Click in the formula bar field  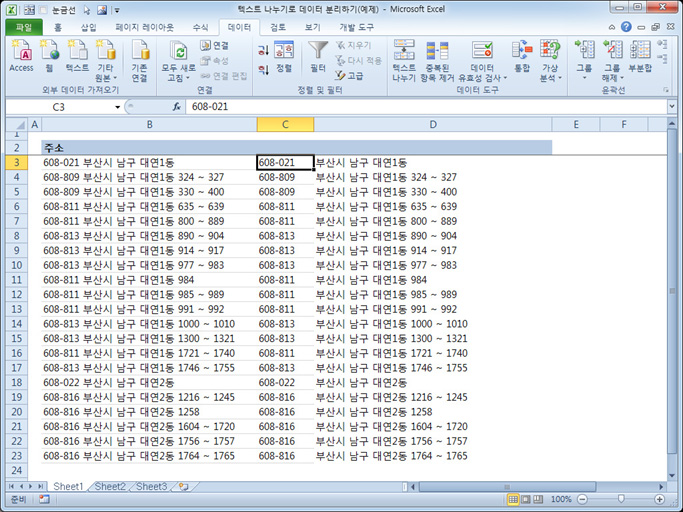click(x=426, y=107)
